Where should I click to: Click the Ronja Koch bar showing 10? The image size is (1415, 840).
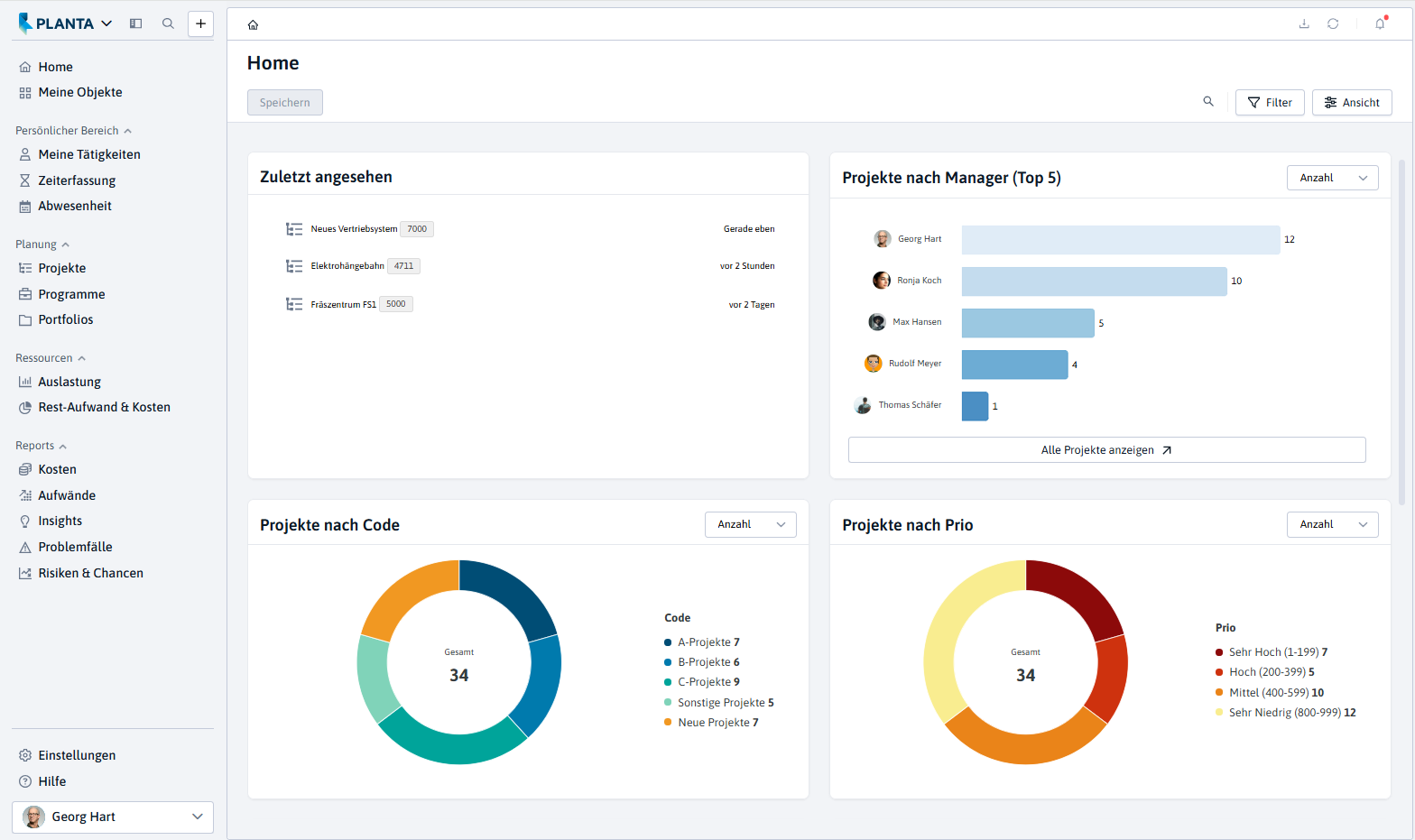tap(1095, 282)
